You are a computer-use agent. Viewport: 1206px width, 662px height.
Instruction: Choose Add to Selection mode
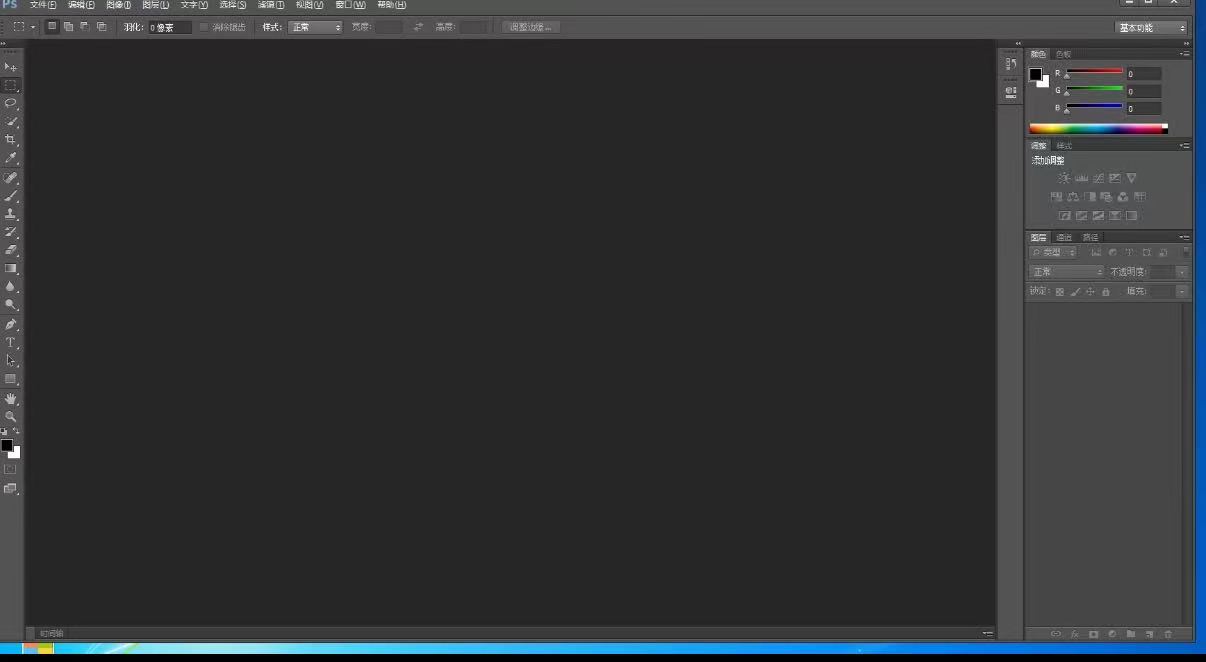[68, 27]
